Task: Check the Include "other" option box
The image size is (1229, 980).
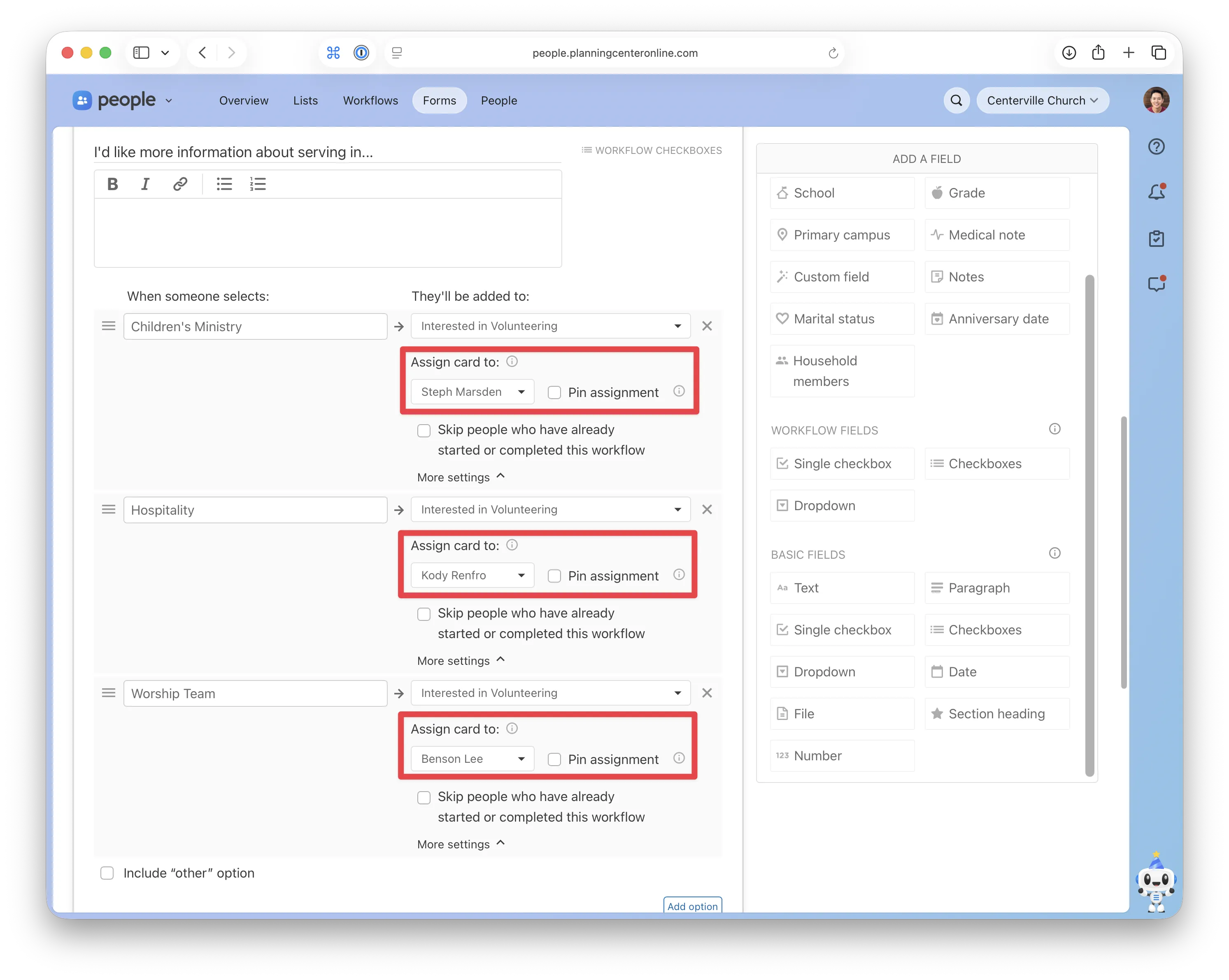Action: click(107, 873)
